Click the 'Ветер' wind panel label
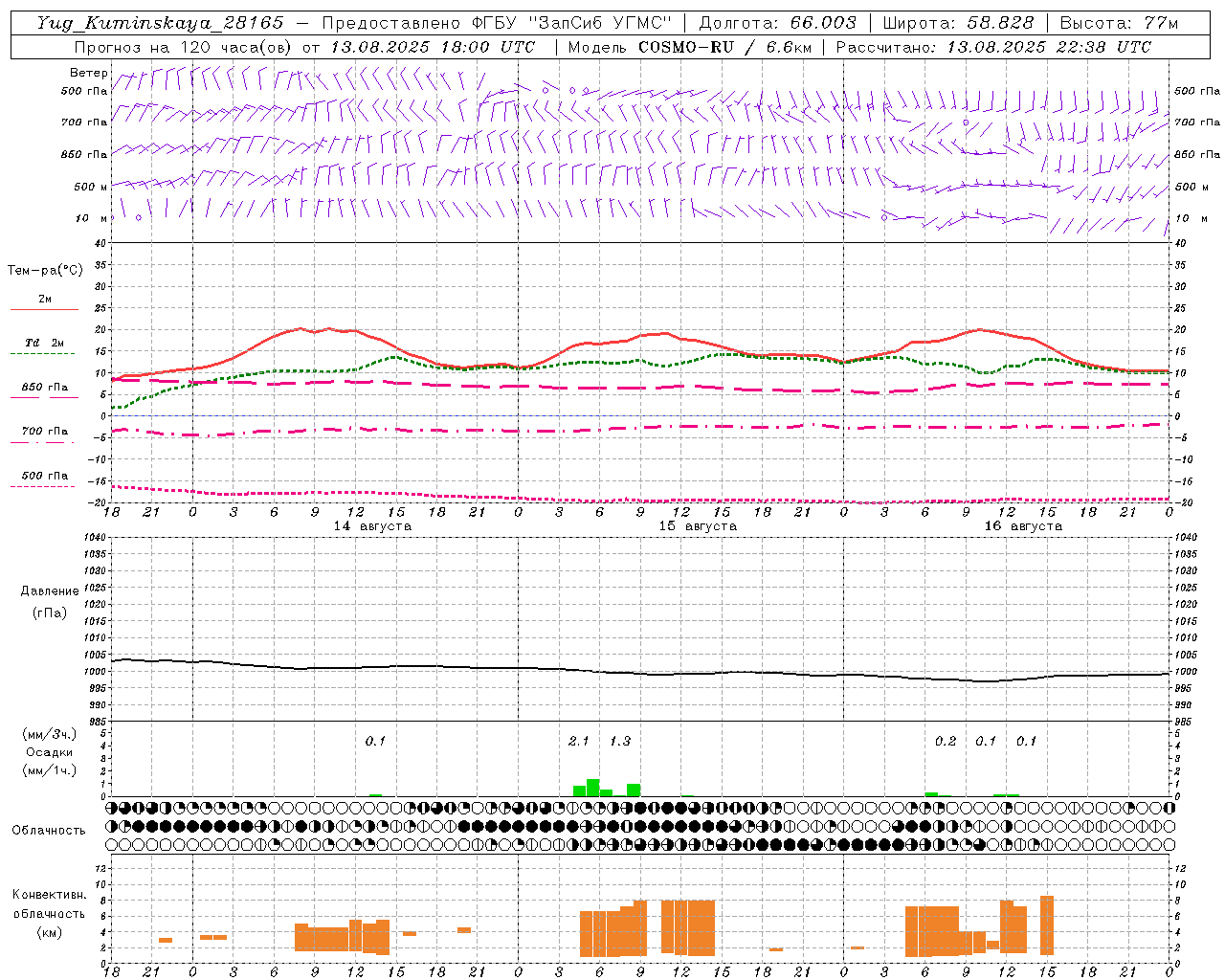 pyautogui.click(x=89, y=73)
